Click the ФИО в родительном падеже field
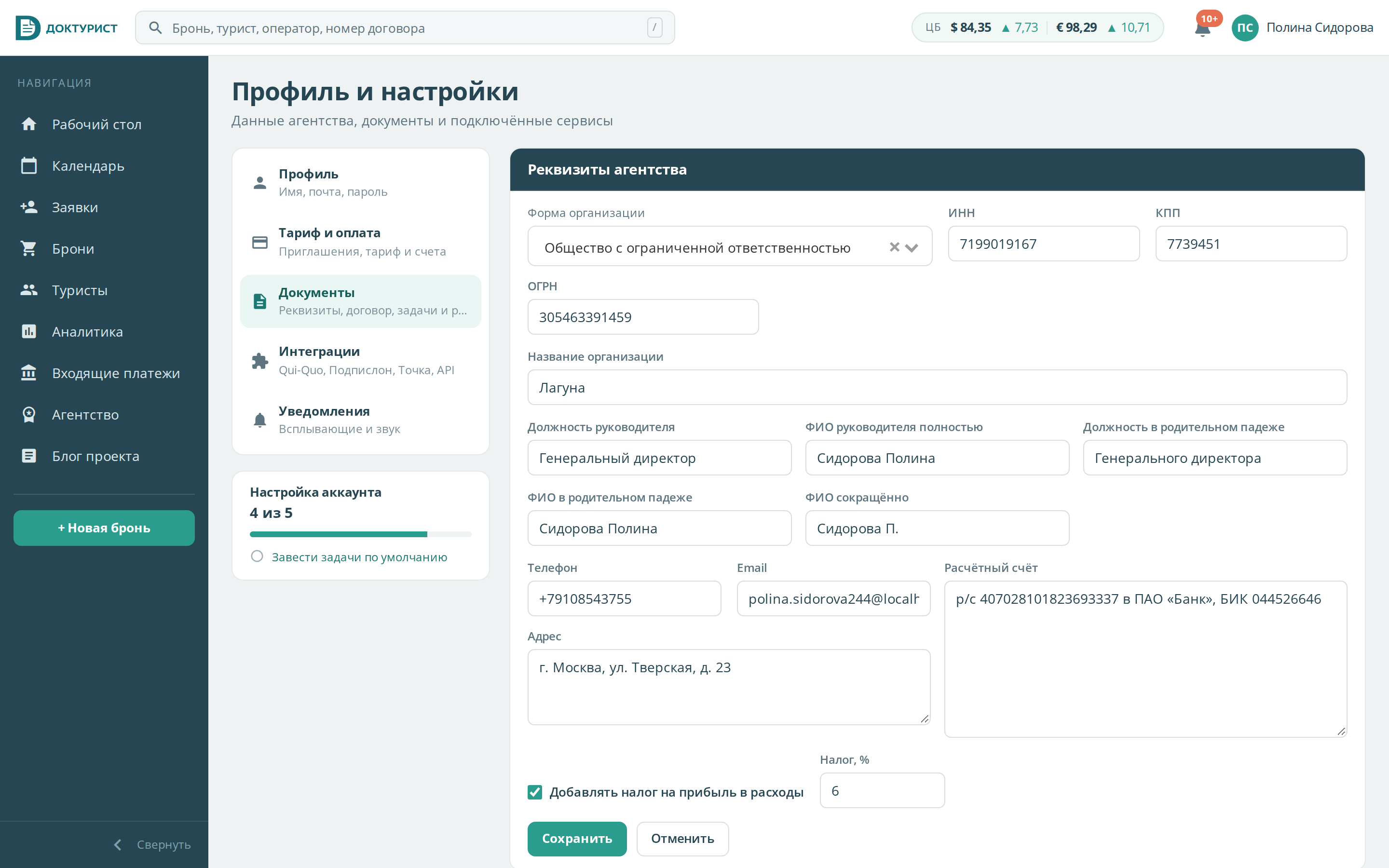The image size is (1389, 868). [x=659, y=528]
